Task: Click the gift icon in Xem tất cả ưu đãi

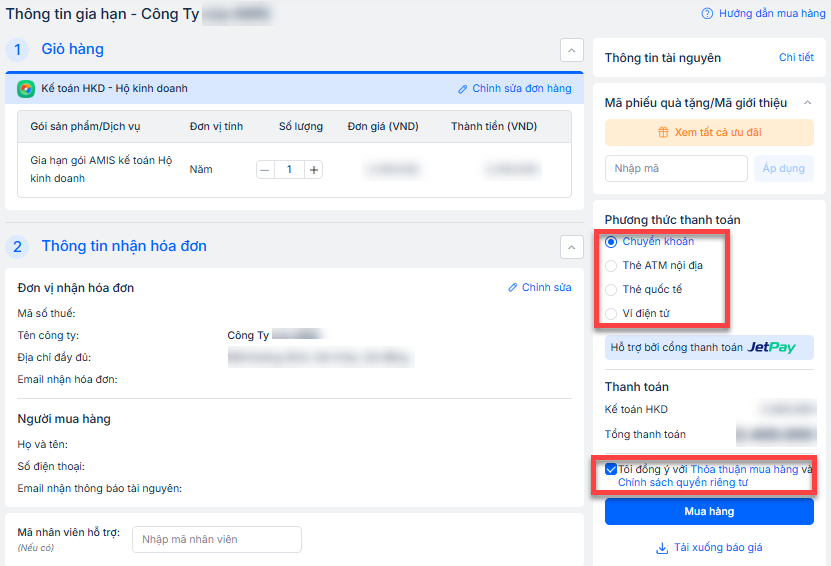Action: coord(662,133)
